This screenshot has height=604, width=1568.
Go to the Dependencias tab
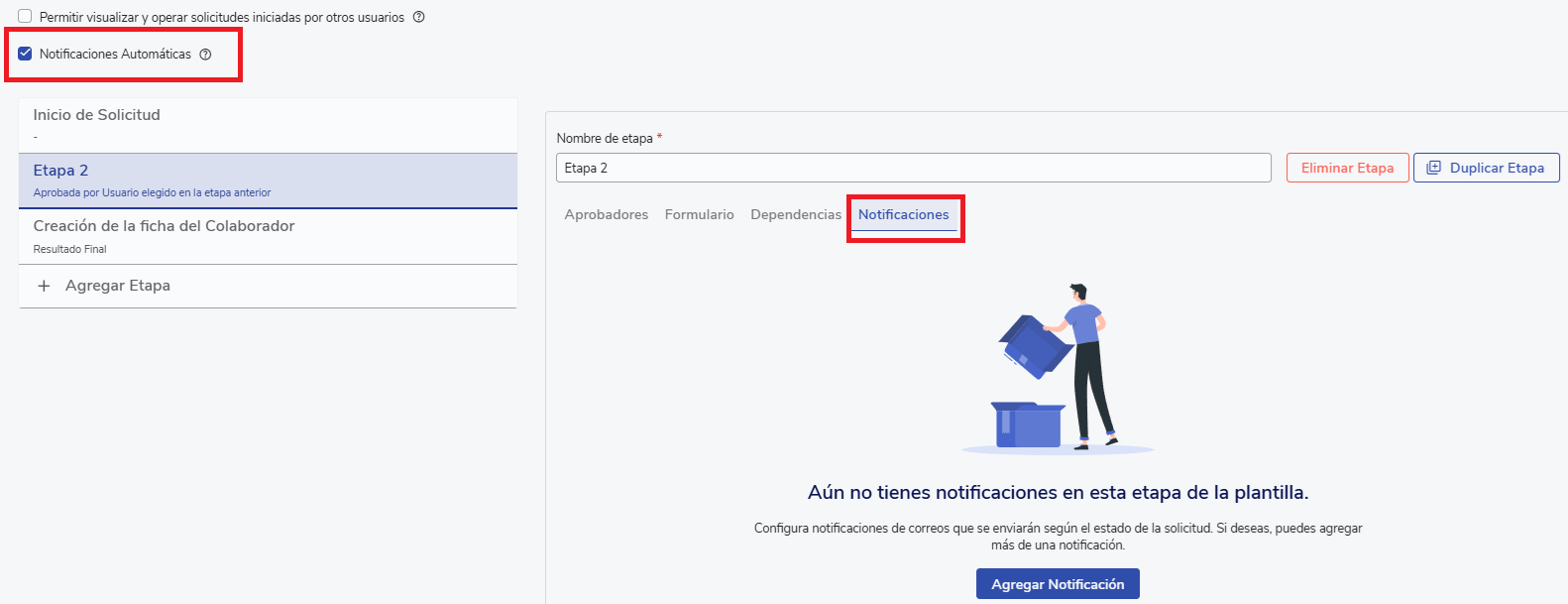795,214
